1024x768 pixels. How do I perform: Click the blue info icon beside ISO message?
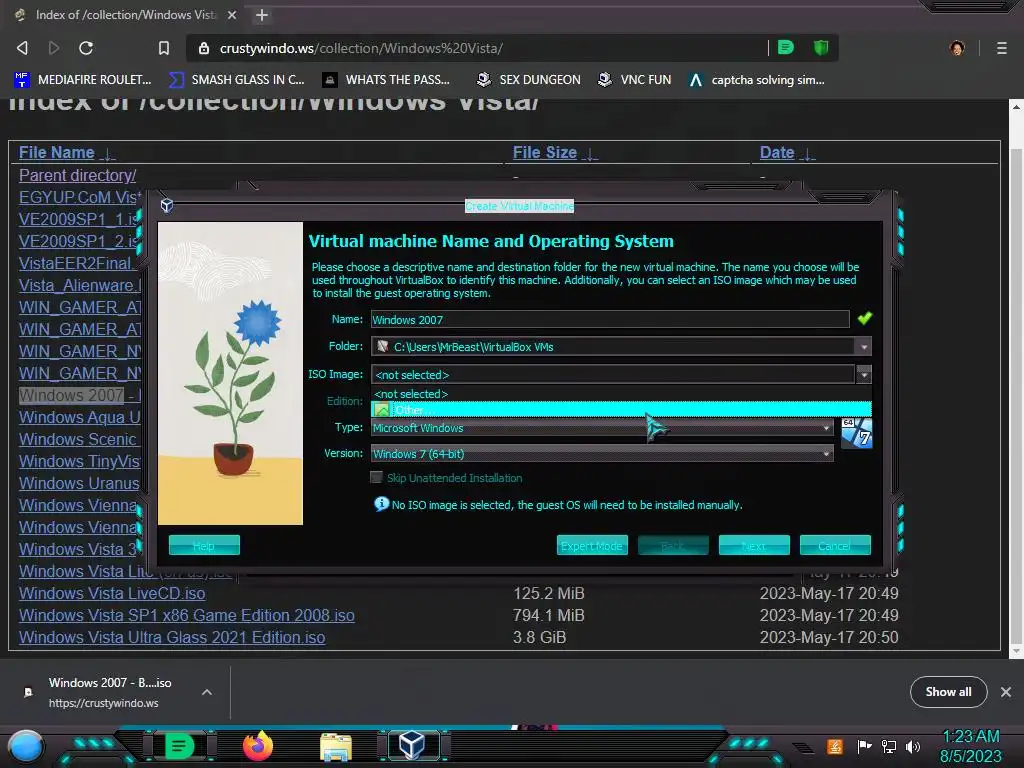pyautogui.click(x=381, y=504)
